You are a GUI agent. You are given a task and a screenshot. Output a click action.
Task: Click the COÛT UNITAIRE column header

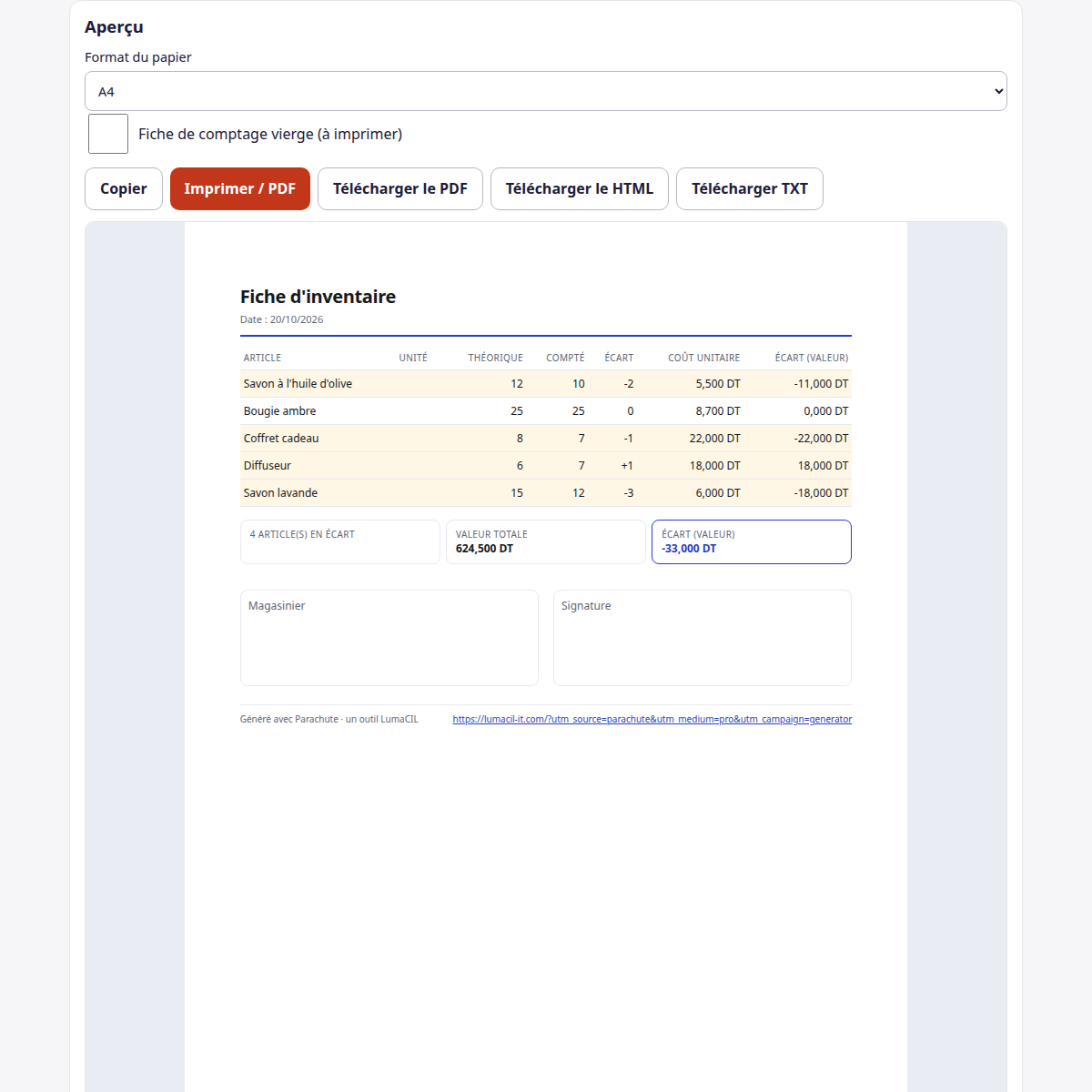click(704, 358)
